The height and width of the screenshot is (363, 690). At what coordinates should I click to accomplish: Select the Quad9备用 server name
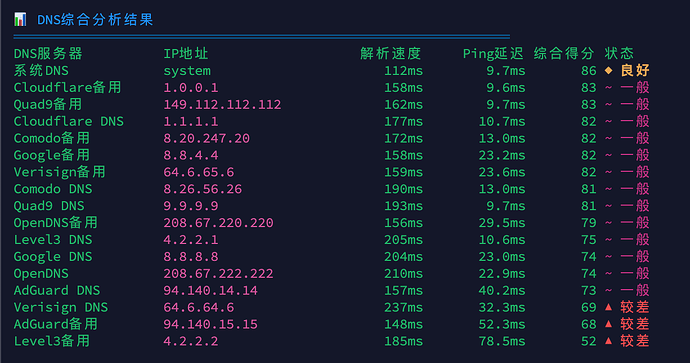(48, 104)
